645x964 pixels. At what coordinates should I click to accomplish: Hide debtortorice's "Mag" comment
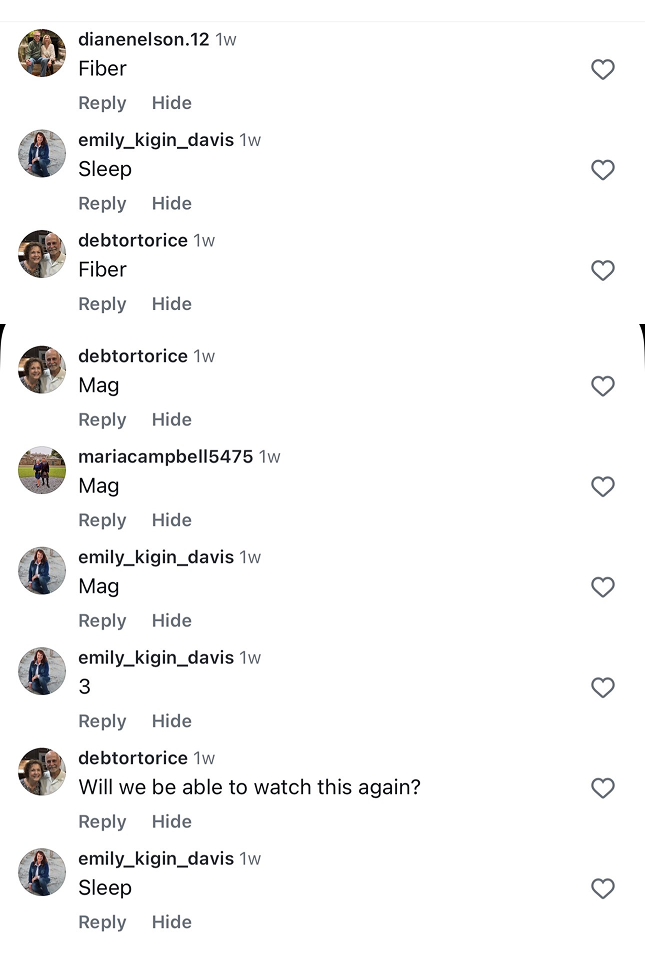point(171,420)
